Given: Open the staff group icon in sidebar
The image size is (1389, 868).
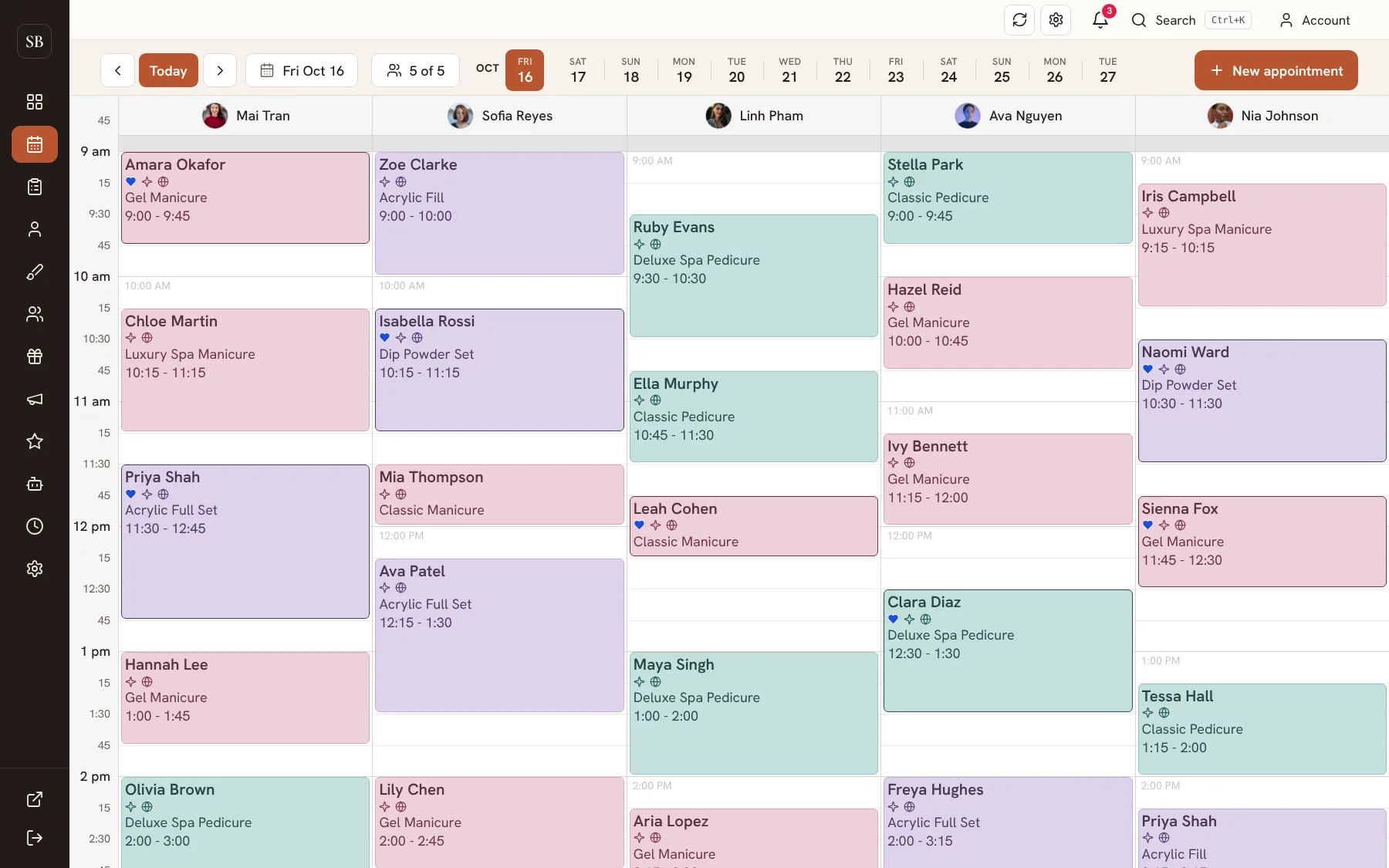Looking at the screenshot, I should 35,314.
